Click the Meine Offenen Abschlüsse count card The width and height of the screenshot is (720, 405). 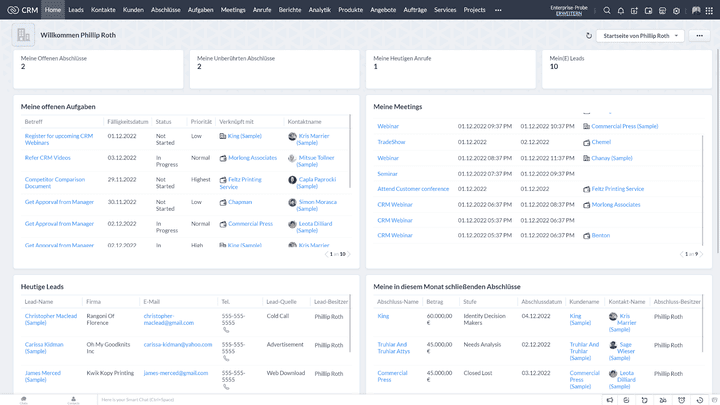98,69
